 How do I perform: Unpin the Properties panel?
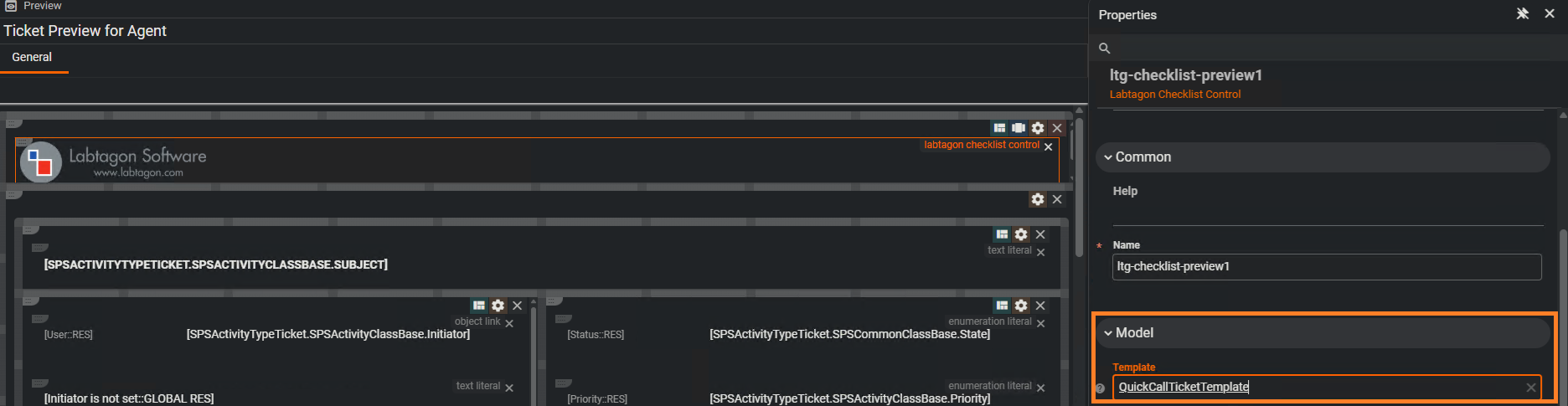point(1522,13)
